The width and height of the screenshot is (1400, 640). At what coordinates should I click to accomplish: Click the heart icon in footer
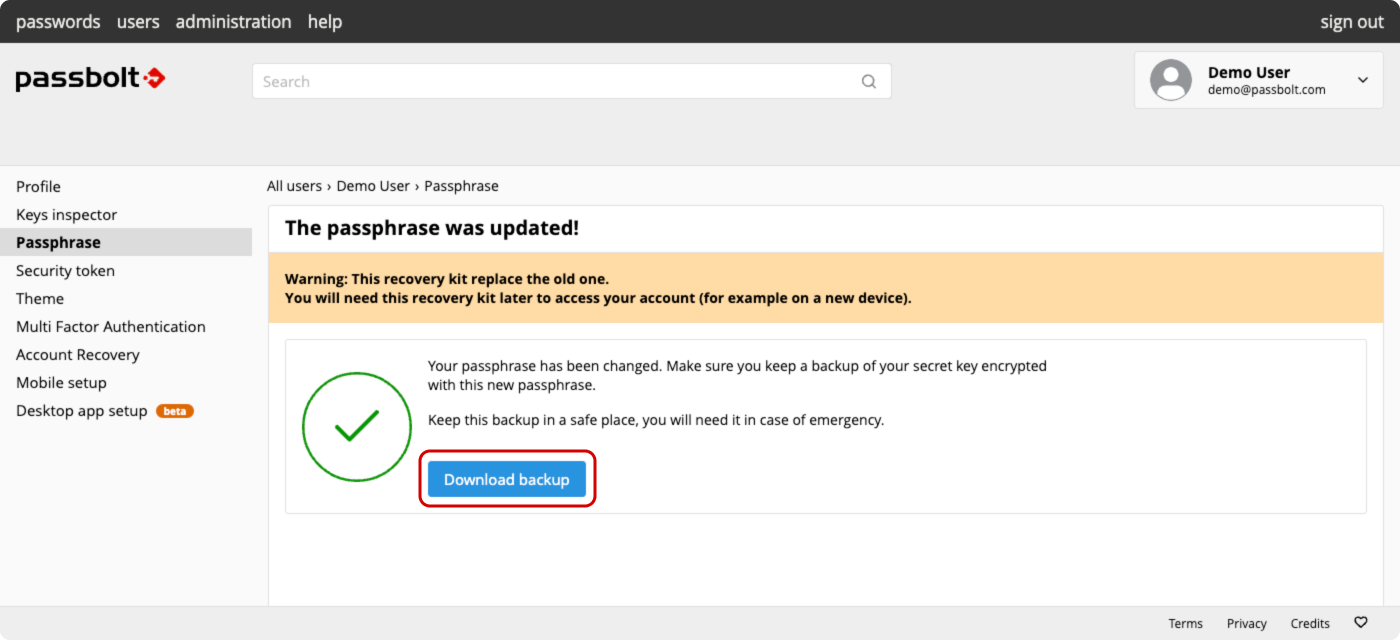(1361, 622)
